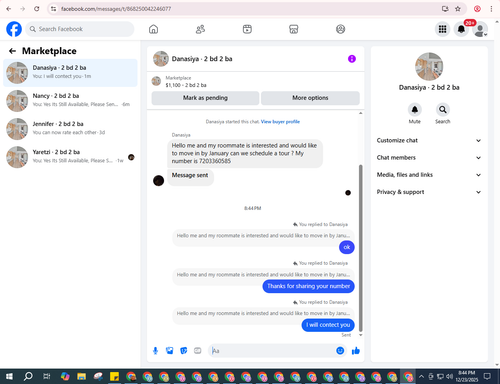This screenshot has height=384, width=500.
Task: Click the large Danasiya listing photo in sidebar
Action: [429, 66]
